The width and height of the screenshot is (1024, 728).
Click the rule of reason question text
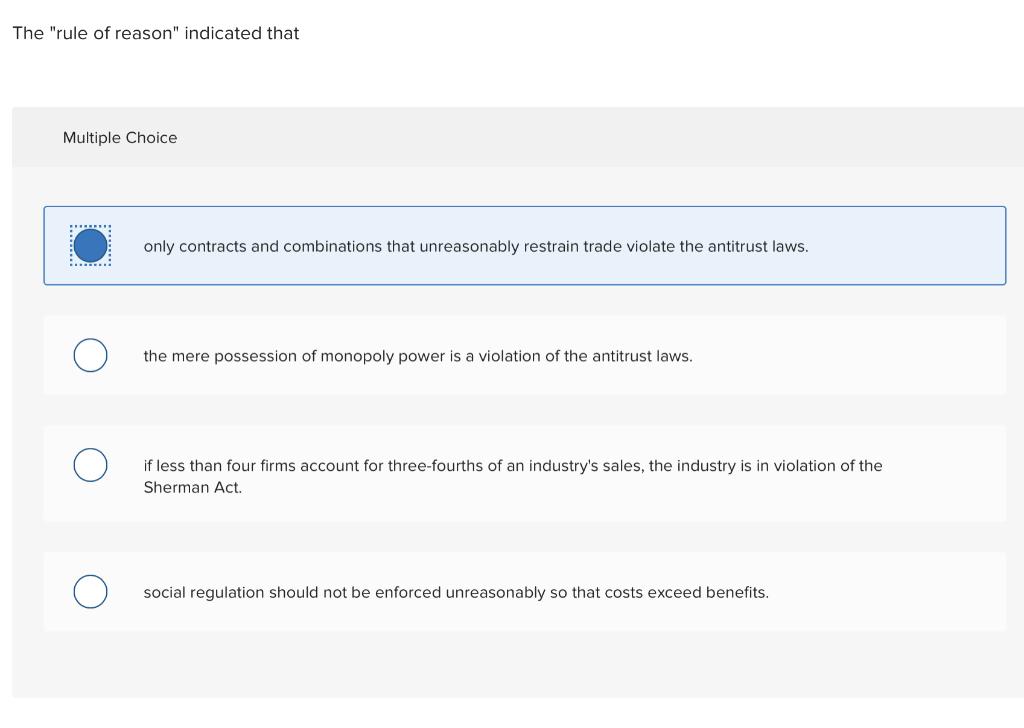(155, 33)
